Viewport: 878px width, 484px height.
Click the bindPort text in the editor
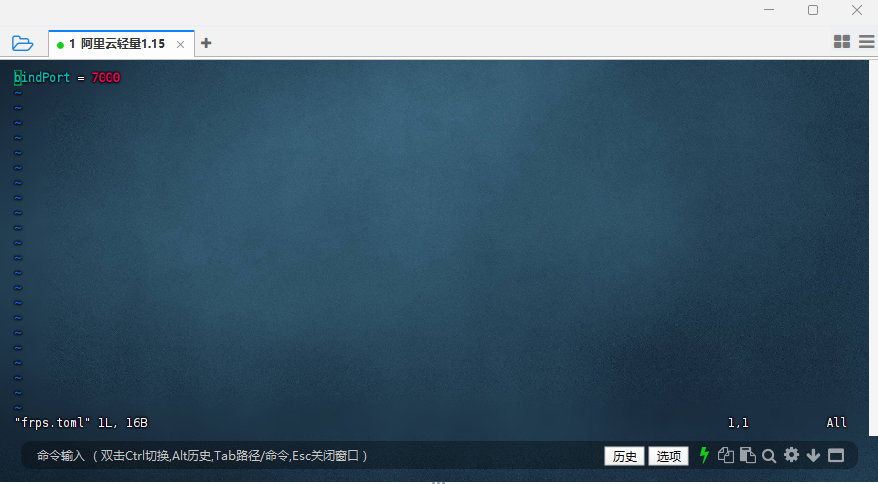point(42,77)
